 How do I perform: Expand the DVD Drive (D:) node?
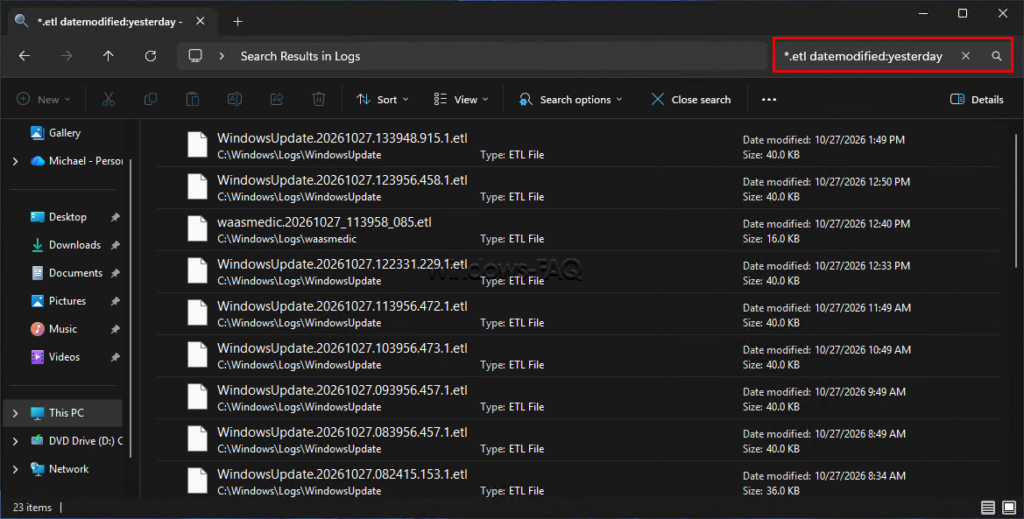point(15,441)
